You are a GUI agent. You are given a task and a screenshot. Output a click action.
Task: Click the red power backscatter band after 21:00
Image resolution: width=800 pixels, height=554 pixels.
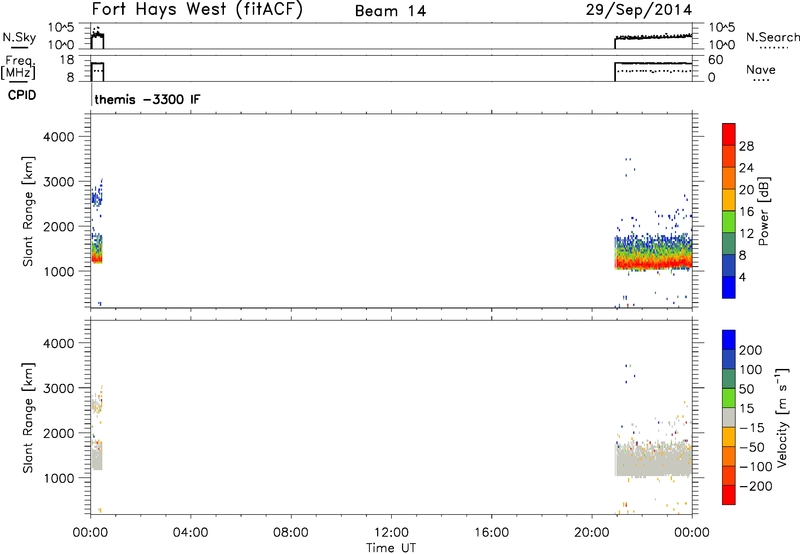(654, 263)
